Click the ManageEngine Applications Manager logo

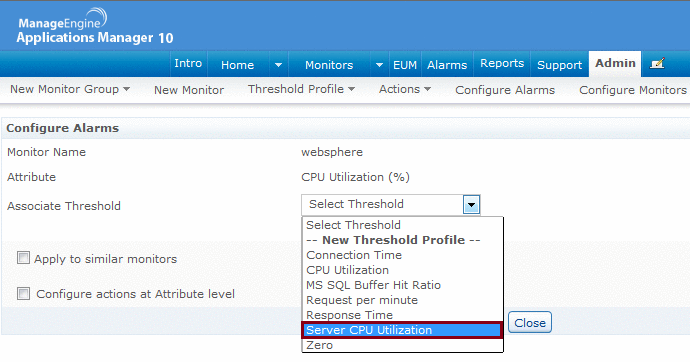(95, 26)
